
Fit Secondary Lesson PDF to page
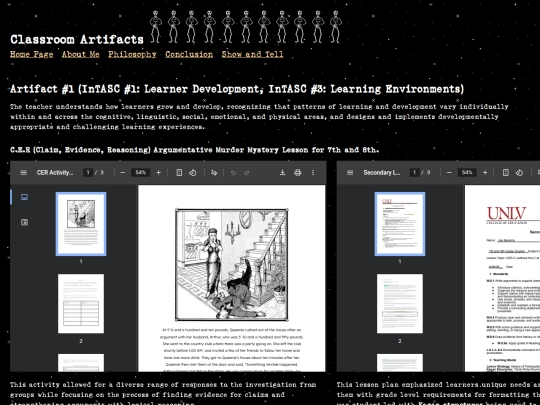pyautogui.click(x=506, y=173)
